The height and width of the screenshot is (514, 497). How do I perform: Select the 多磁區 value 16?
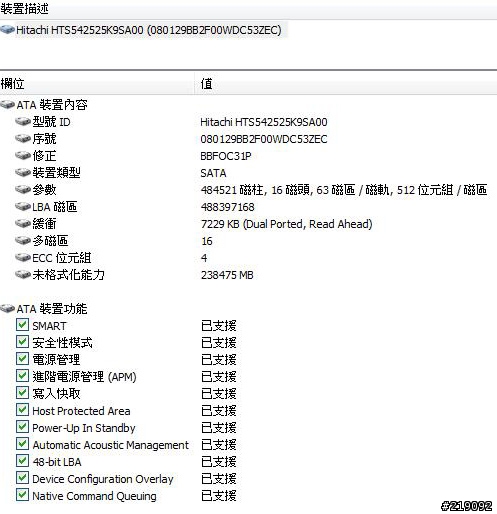pyautogui.click(x=207, y=241)
